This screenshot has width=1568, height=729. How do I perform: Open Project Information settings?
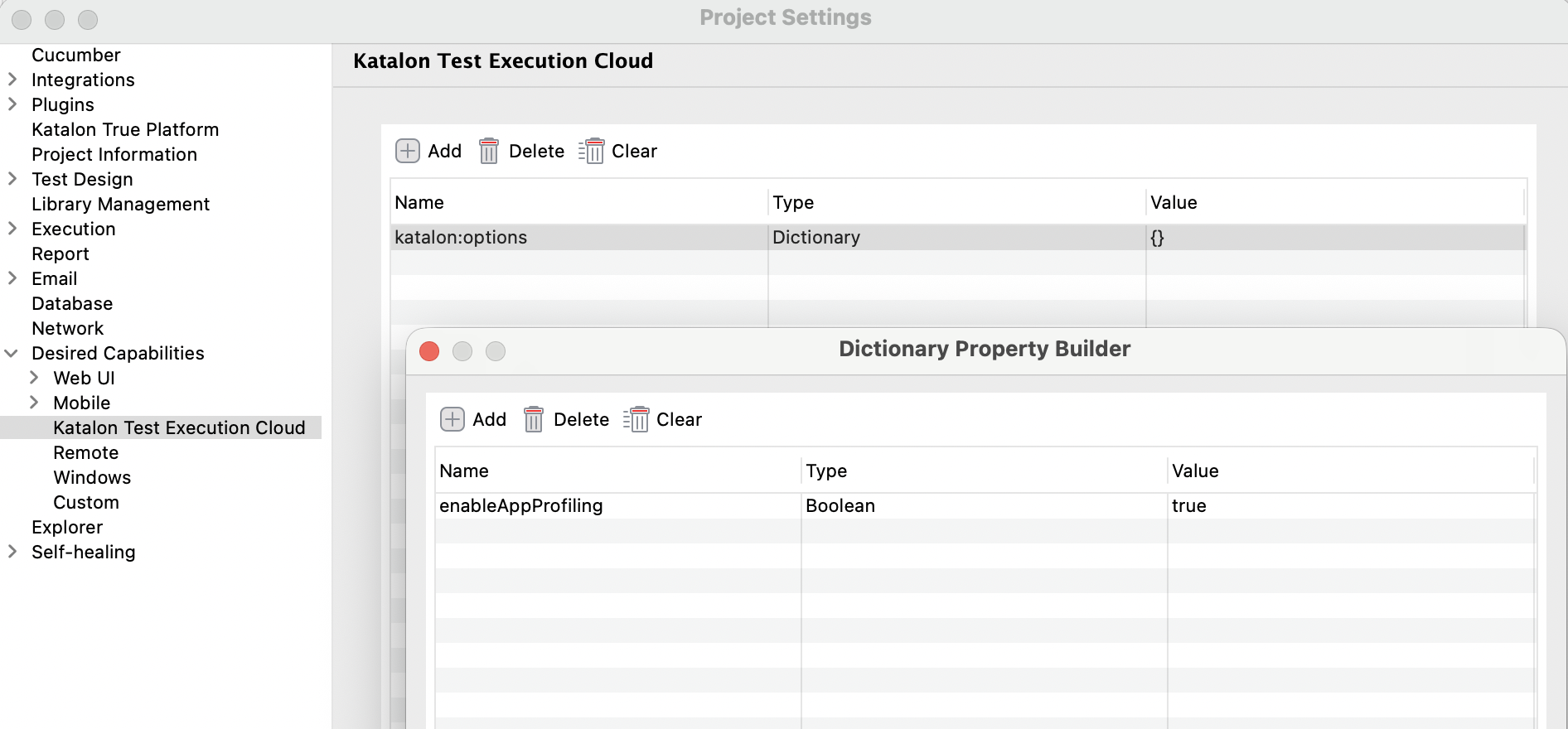(x=114, y=154)
